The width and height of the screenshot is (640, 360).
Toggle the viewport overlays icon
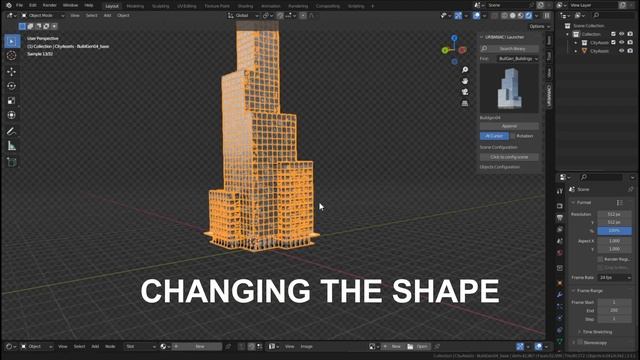476,16
